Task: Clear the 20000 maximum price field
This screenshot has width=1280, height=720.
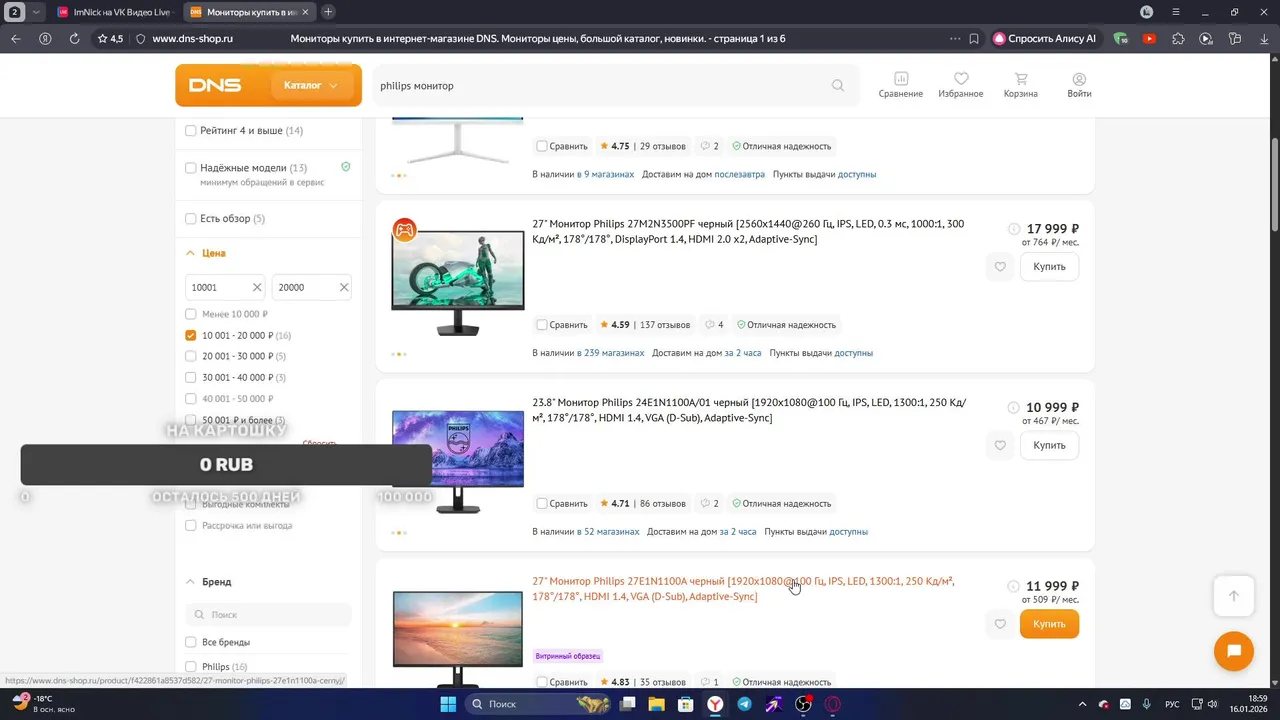Action: (344, 287)
